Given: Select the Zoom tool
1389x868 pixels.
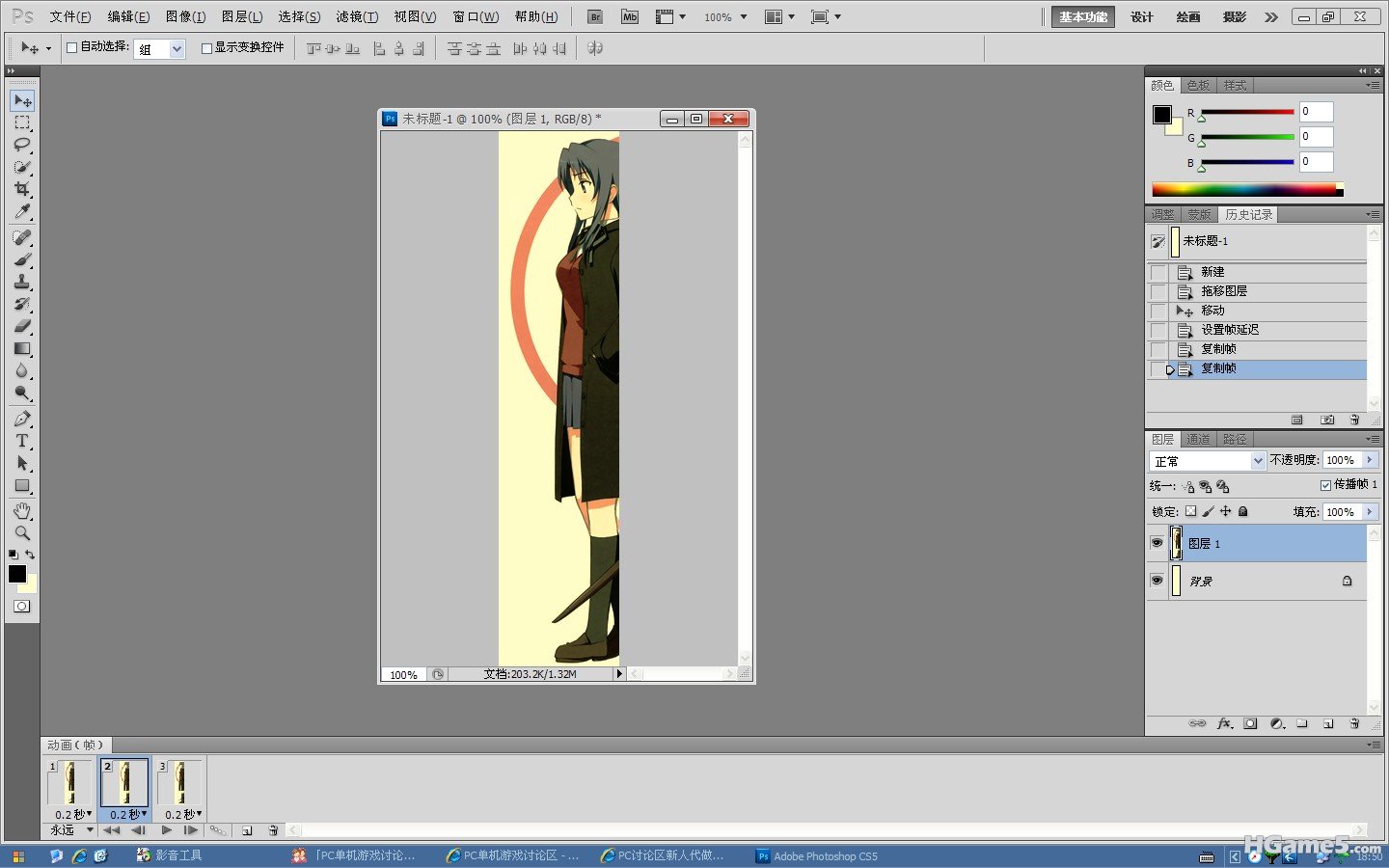Looking at the screenshot, I should click(22, 532).
